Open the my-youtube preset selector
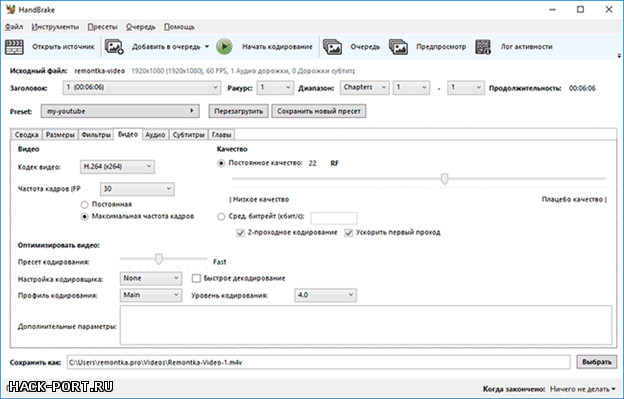Viewport: 624px width, 399px height. tap(120, 111)
